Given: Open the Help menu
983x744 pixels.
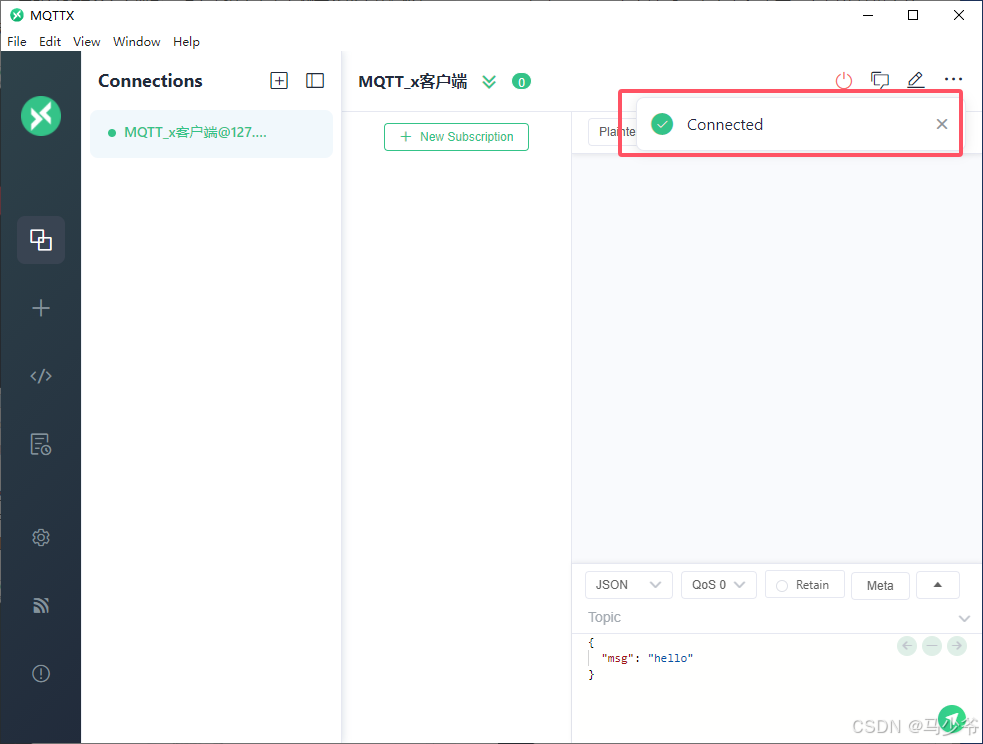Looking at the screenshot, I should (x=186, y=41).
